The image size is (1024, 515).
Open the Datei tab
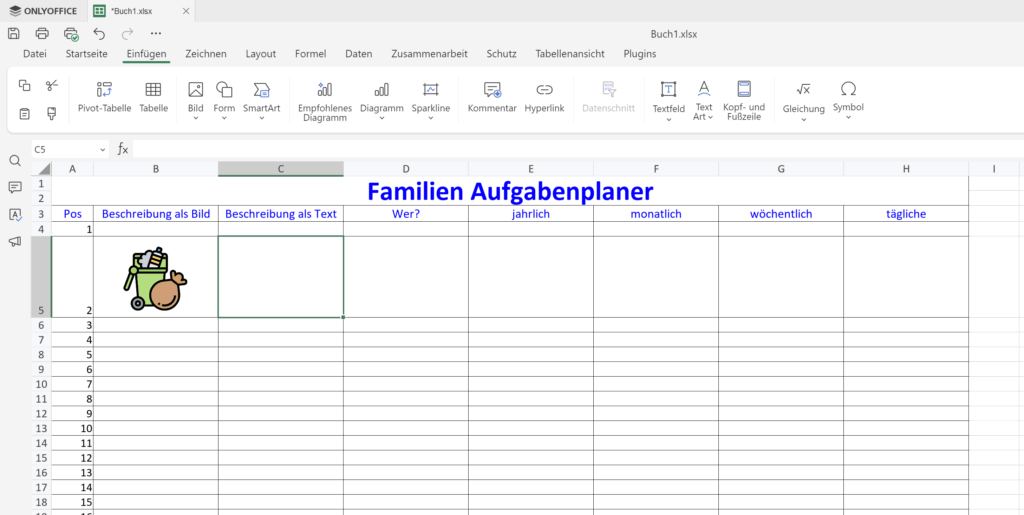(35, 54)
